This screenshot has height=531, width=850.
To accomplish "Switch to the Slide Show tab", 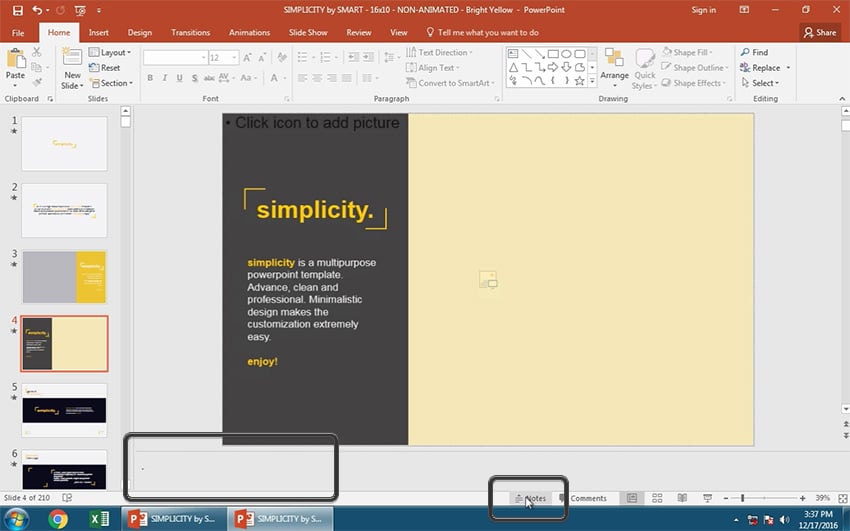I will pos(308,33).
